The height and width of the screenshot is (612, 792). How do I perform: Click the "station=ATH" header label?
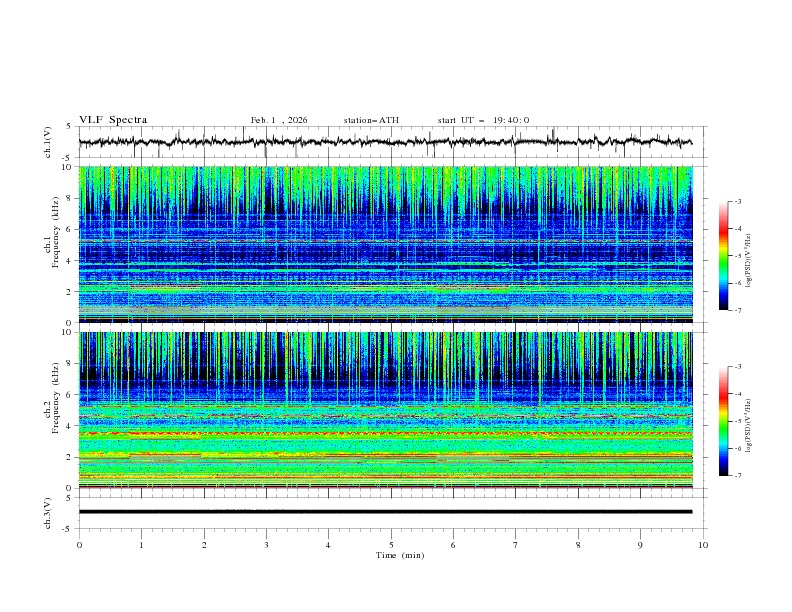pyautogui.click(x=371, y=120)
